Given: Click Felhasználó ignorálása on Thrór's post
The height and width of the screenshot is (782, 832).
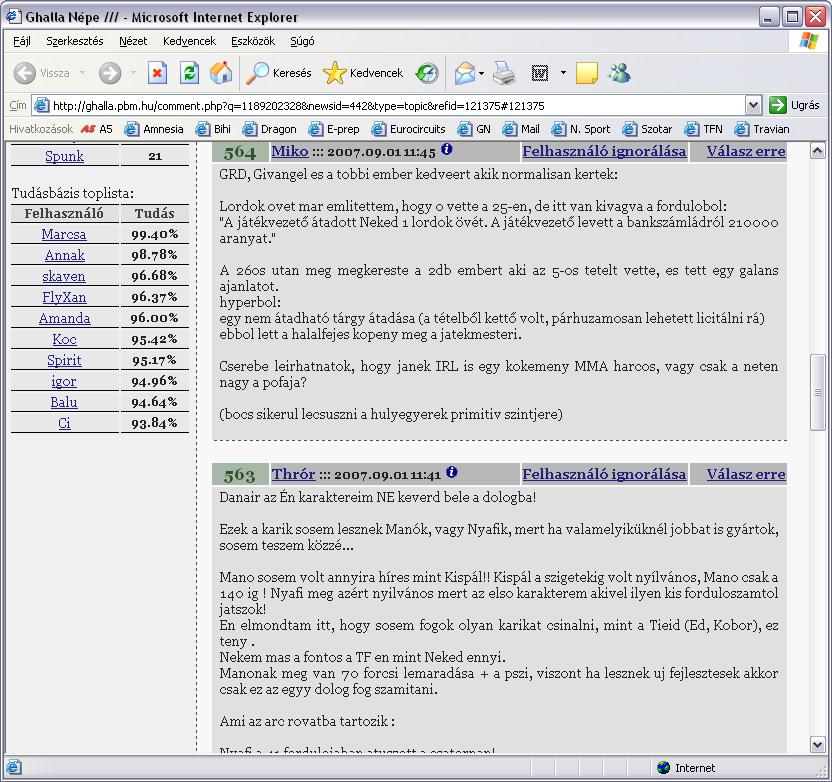Looking at the screenshot, I should (604, 474).
